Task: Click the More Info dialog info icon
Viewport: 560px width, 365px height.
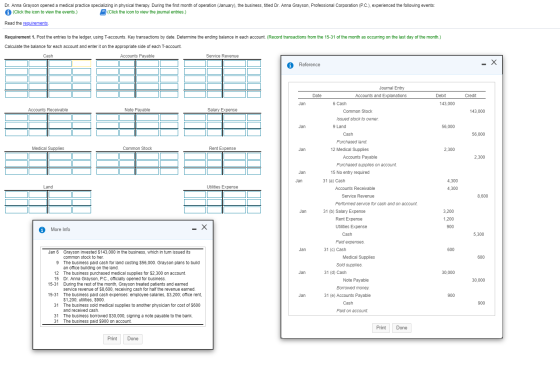Action: coord(42,230)
